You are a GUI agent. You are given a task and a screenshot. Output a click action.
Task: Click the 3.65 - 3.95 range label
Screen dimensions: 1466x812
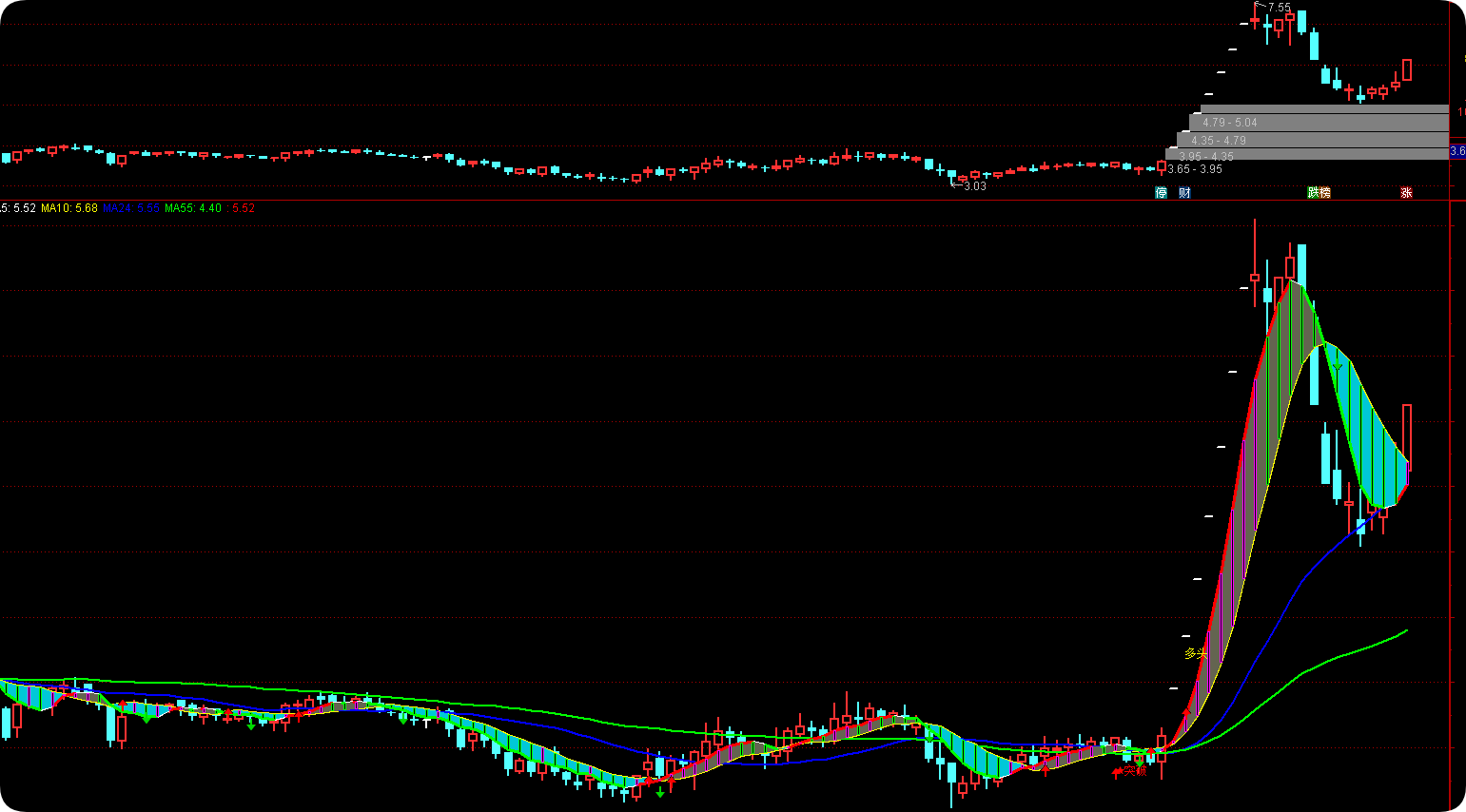[1195, 169]
